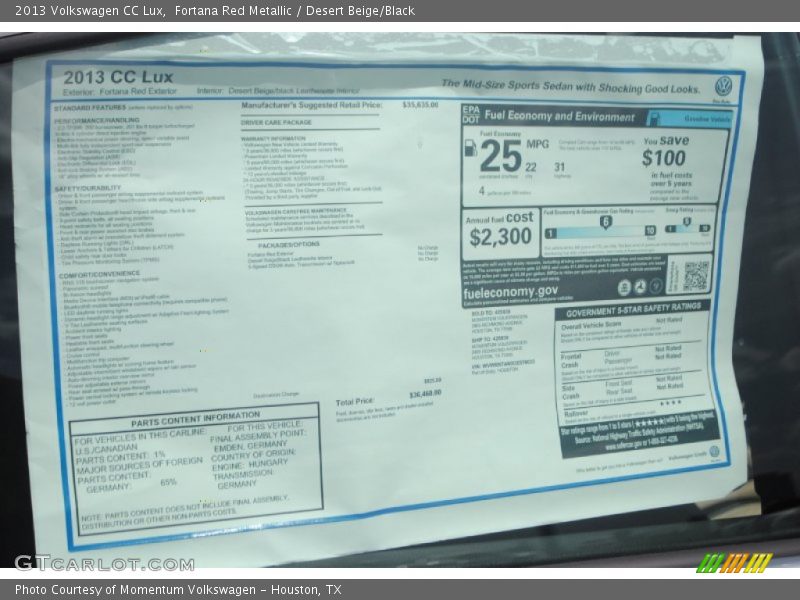Click 'EMDEN, GERMANY' in parts box
Image resolution: width=800 pixels, height=600 pixels.
click(251, 446)
